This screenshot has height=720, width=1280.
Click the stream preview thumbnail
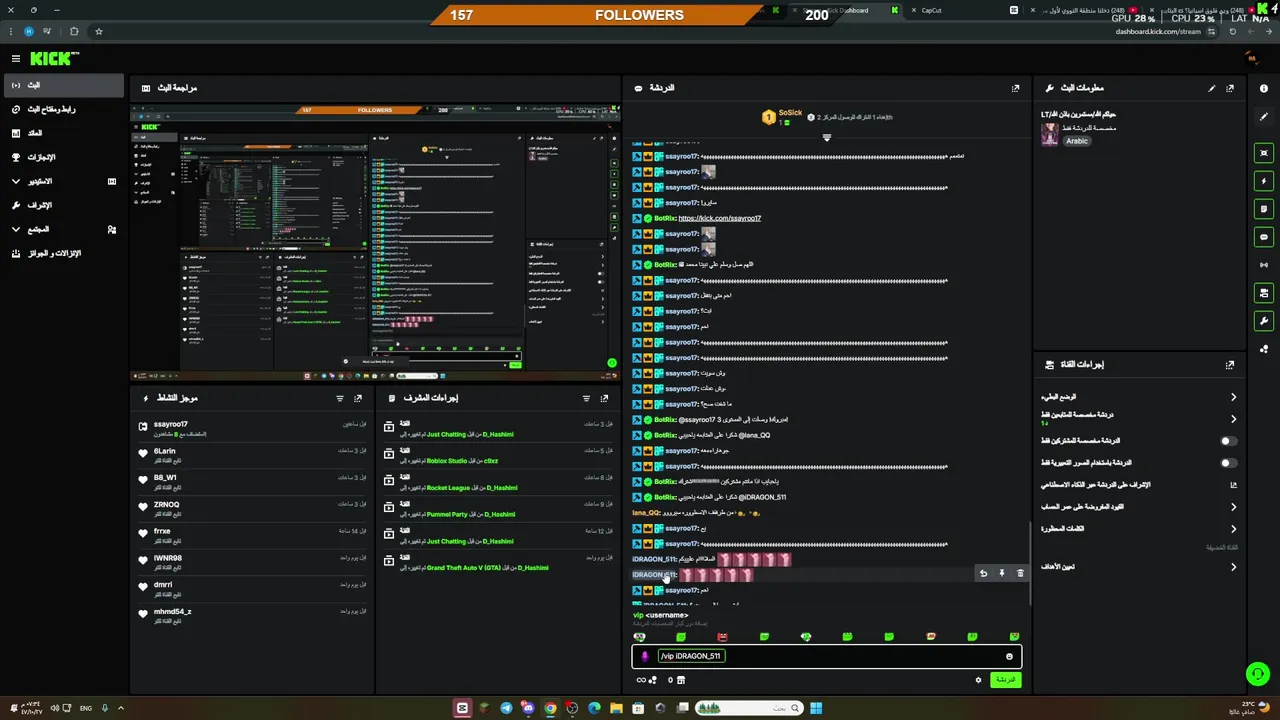click(375, 241)
